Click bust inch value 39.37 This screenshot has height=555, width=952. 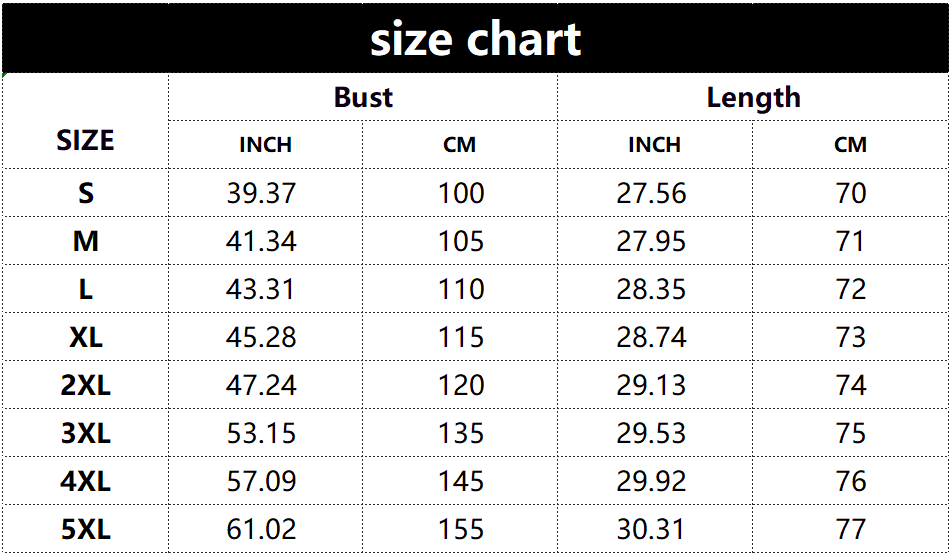coord(261,193)
